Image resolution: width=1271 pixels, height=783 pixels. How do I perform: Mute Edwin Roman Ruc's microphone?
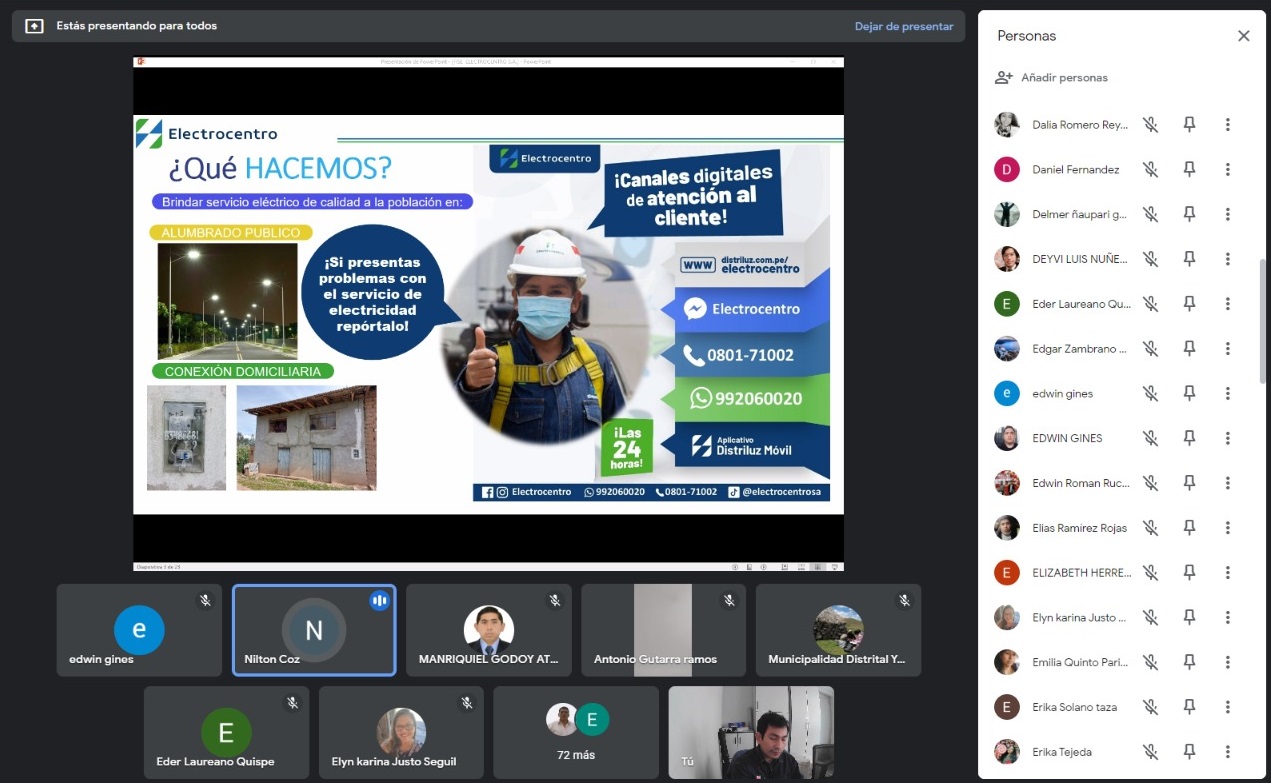coord(1151,483)
